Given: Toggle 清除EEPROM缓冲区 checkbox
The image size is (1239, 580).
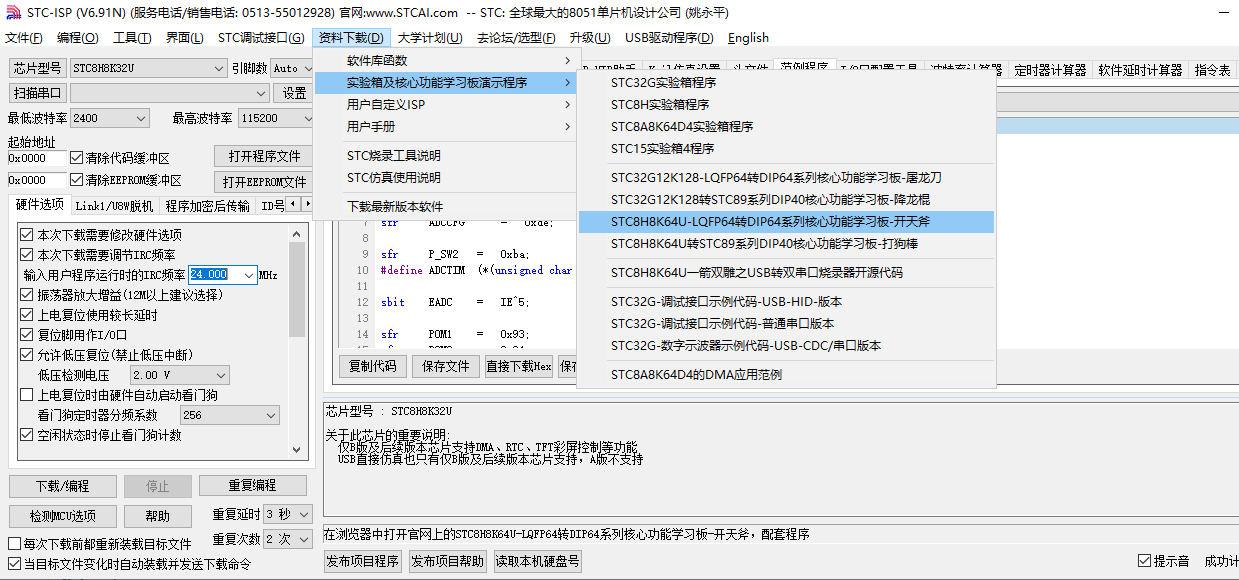Looking at the screenshot, I should (77, 180).
